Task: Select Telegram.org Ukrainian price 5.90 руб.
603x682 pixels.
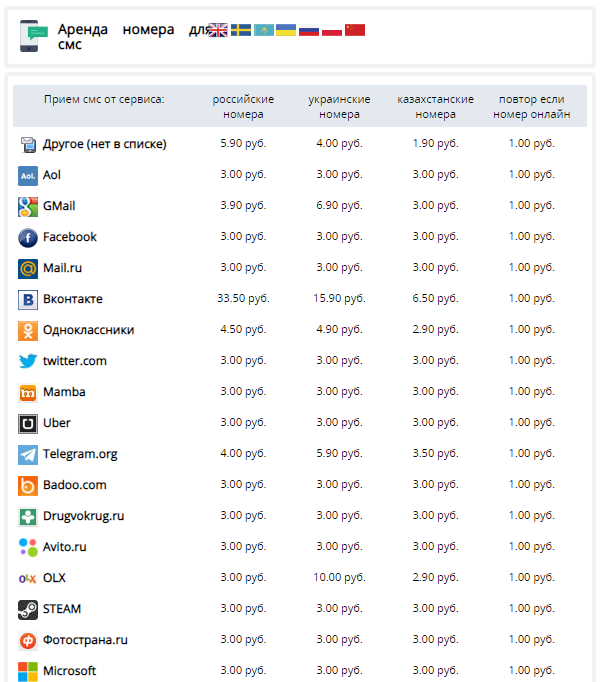Action: tap(339, 453)
